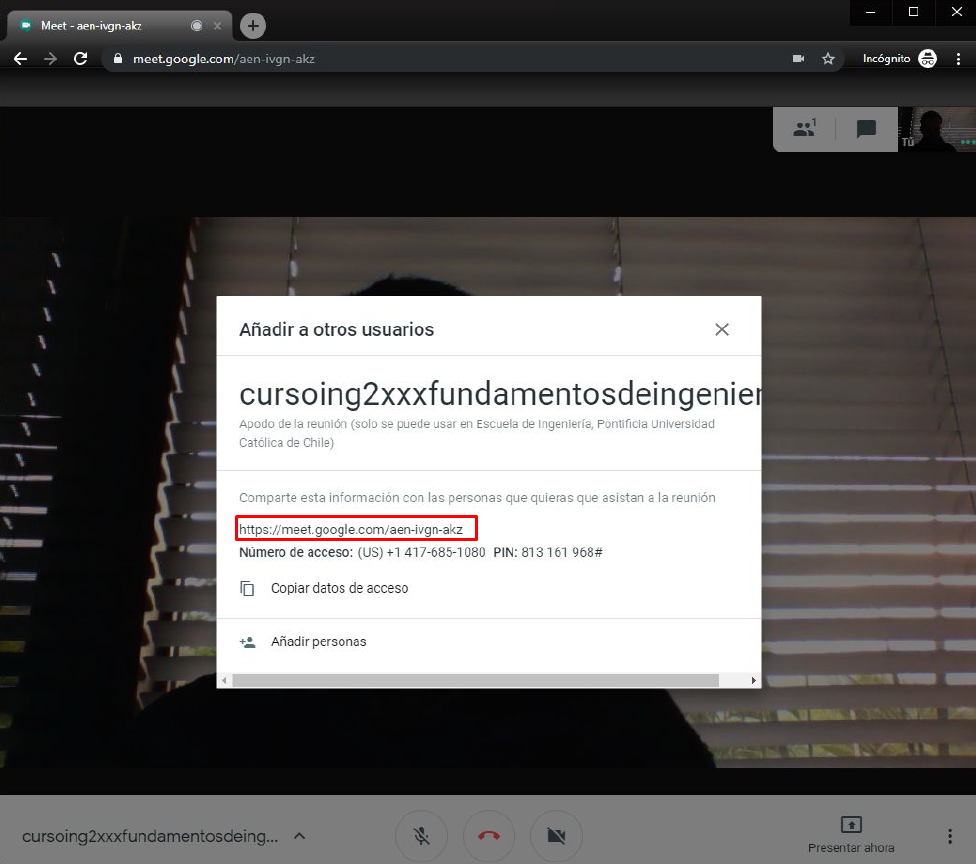This screenshot has width=976, height=864.
Task: Hang up the call
Action: coord(489,836)
